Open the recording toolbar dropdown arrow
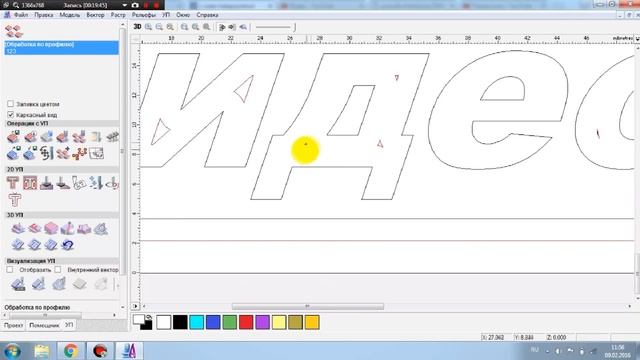Viewport: 640px width, 360px height. 125,5
